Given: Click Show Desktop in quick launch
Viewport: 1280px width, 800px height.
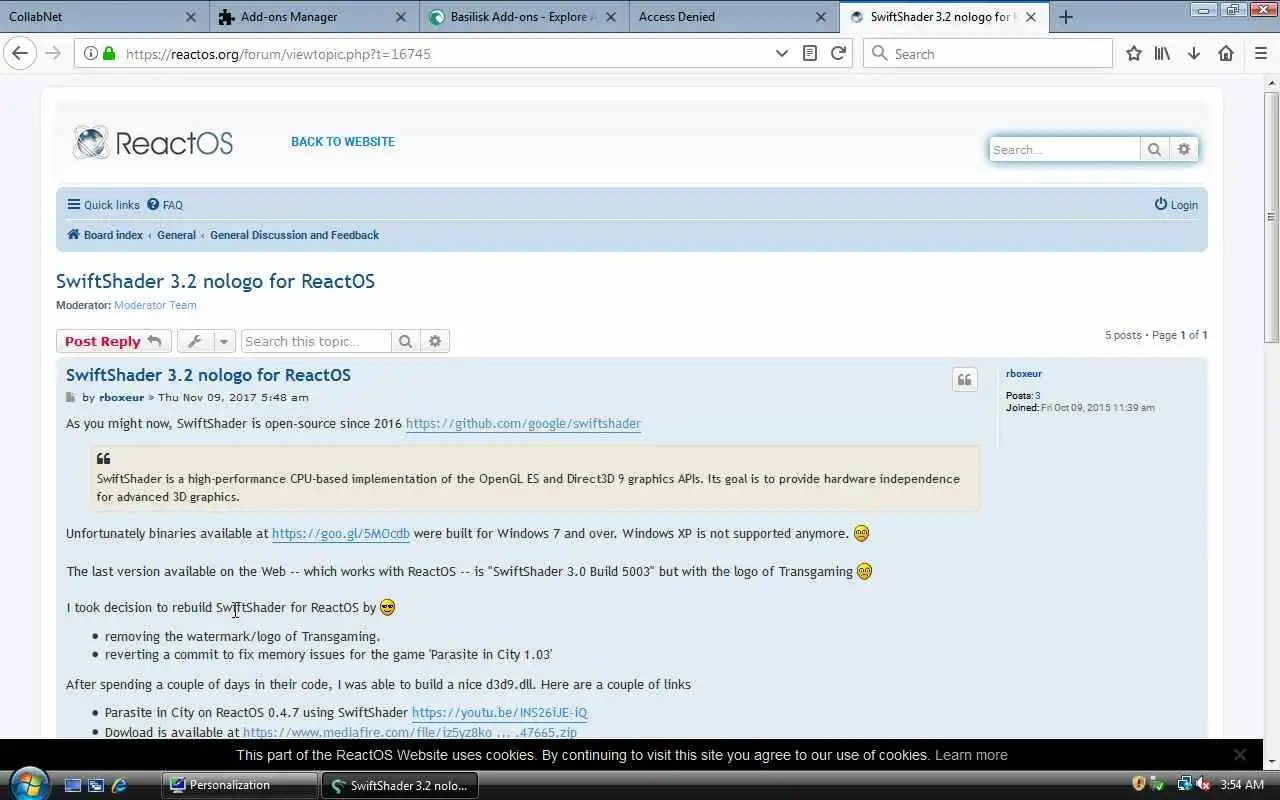Looking at the screenshot, I should tap(72, 785).
